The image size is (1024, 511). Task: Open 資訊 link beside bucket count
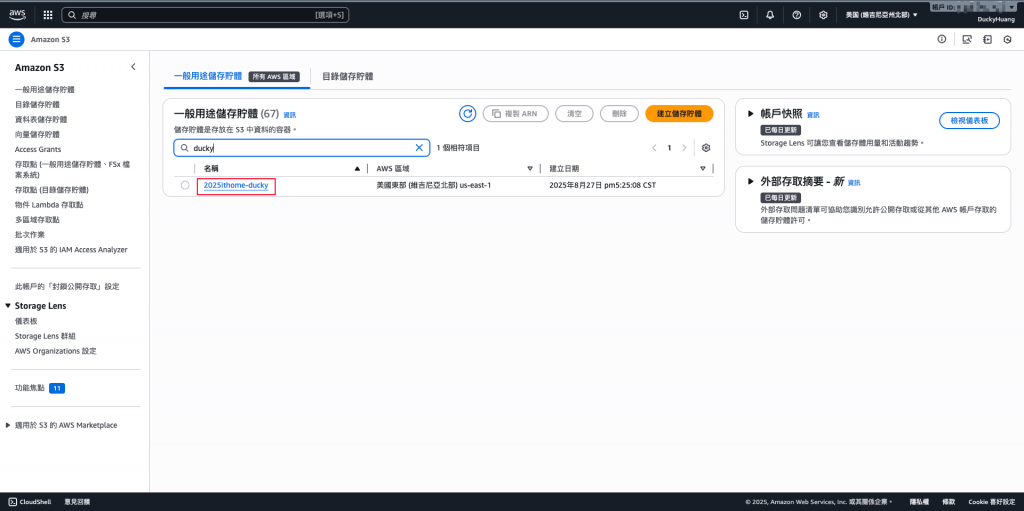tap(289, 115)
